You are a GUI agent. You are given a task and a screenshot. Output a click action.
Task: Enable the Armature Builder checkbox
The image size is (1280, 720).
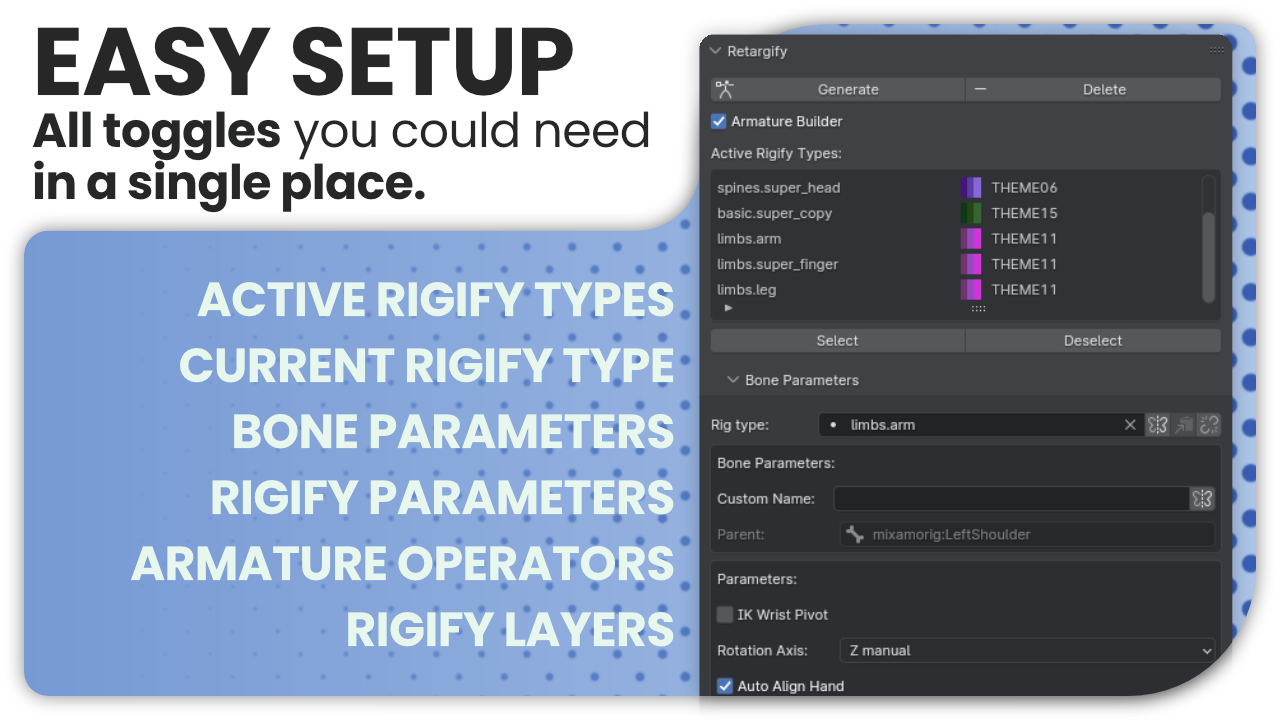click(718, 121)
